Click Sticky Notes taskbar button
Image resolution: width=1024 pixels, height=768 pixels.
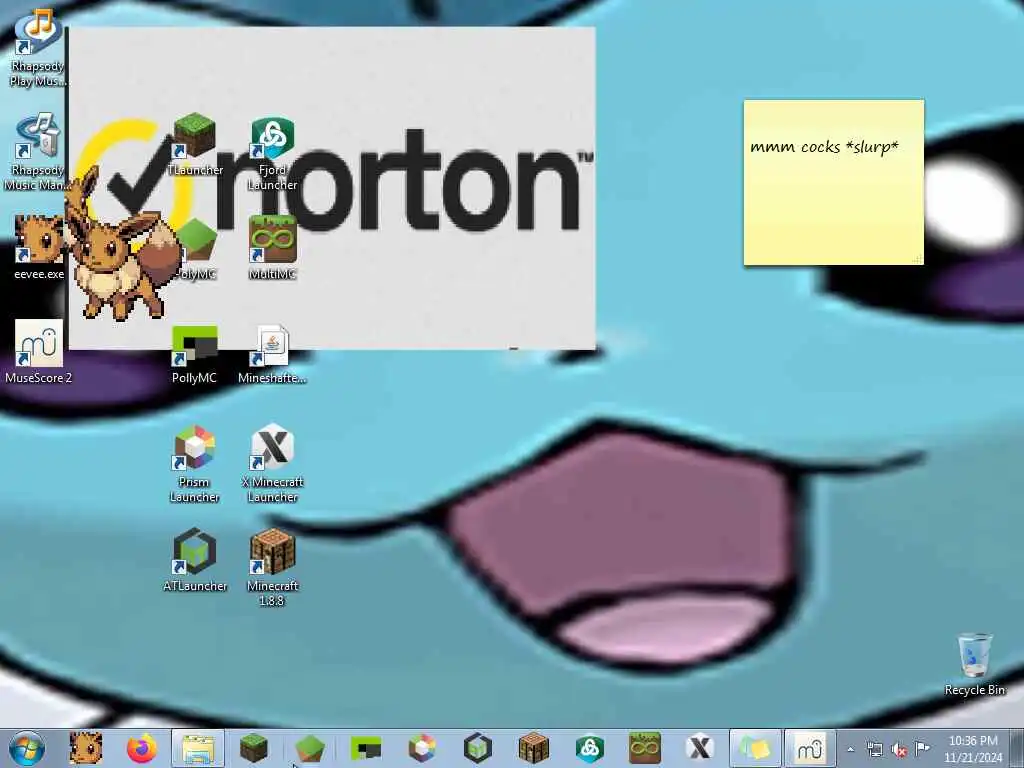tap(756, 748)
